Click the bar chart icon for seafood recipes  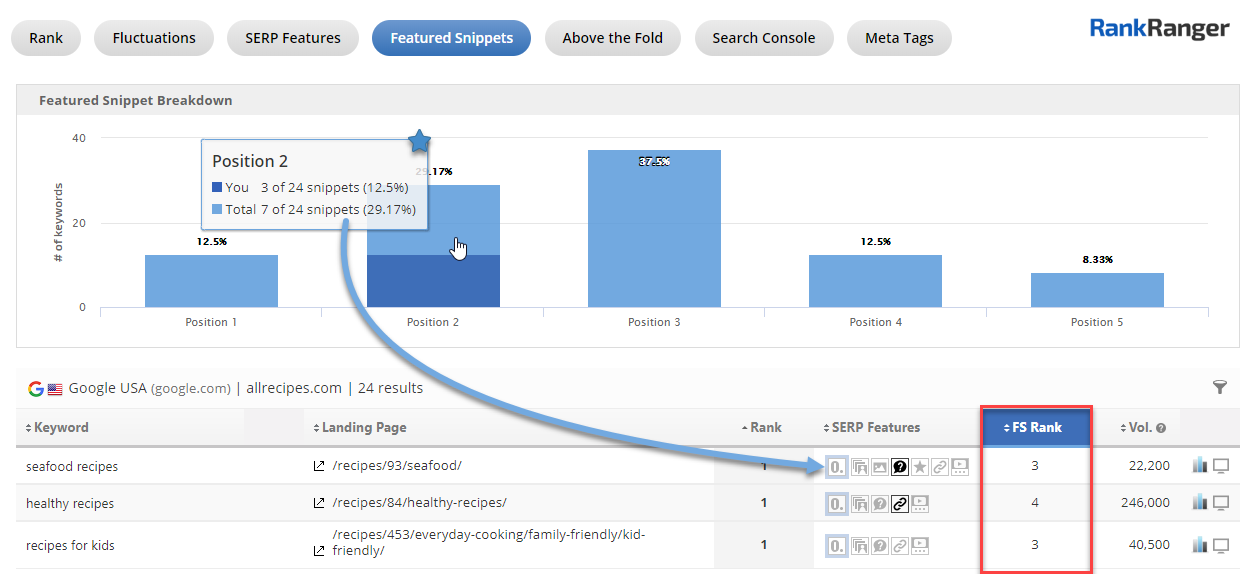1200,465
